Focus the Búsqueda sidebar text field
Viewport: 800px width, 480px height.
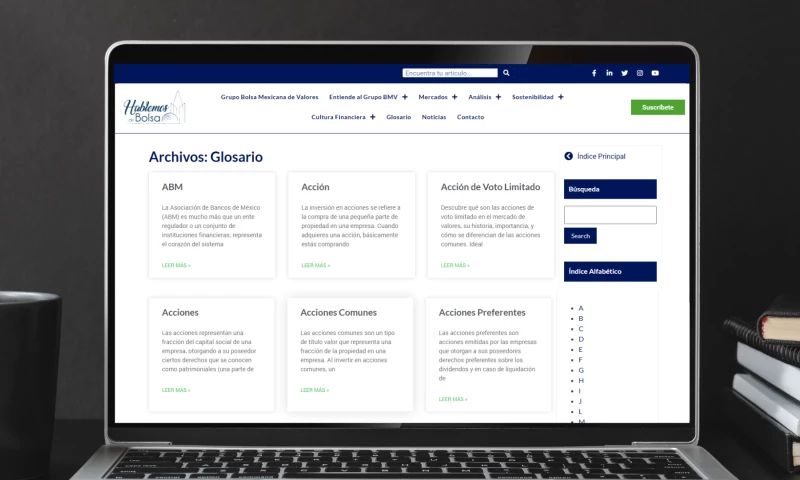pyautogui.click(x=610, y=215)
